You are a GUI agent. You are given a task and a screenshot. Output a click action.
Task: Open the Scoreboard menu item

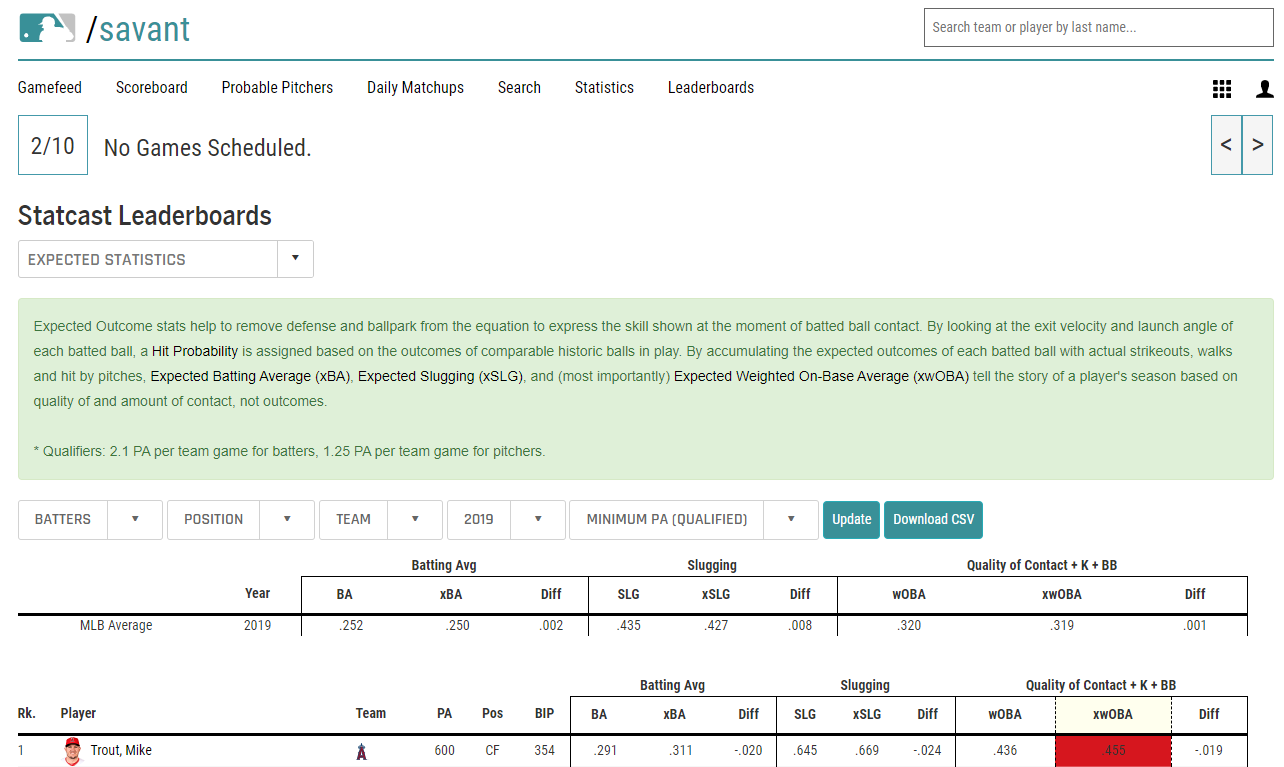coord(152,88)
